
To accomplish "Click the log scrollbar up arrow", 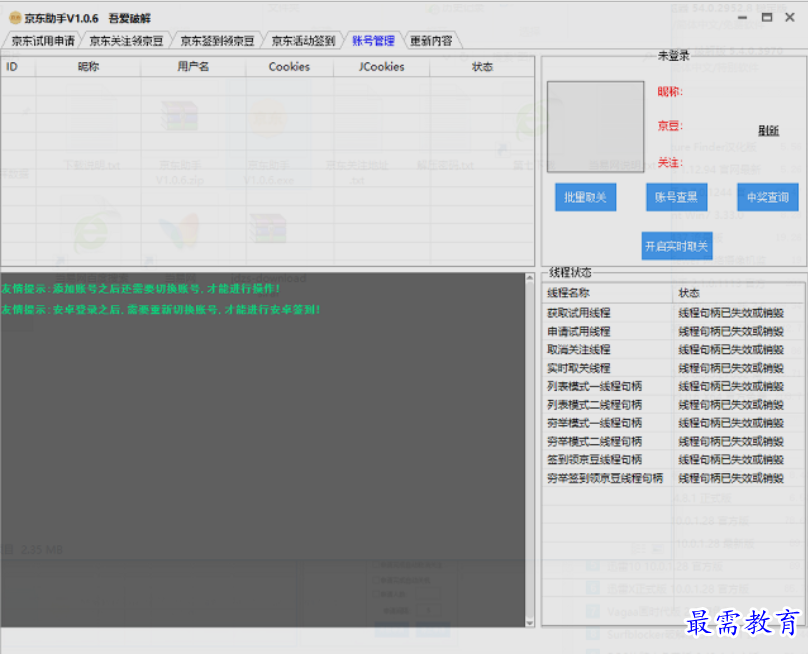I will pyautogui.click(x=530, y=278).
